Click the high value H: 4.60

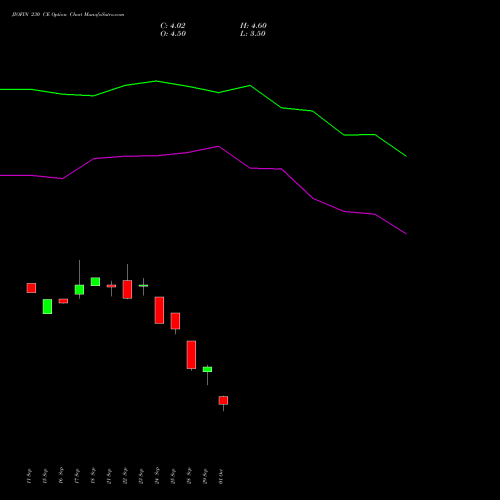pos(253,26)
